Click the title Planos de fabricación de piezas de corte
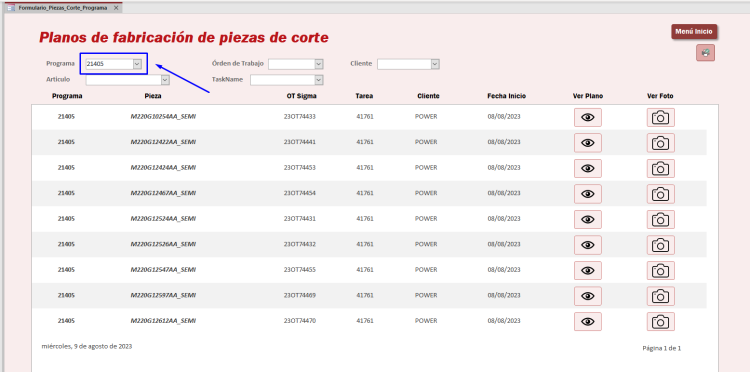The width and height of the screenshot is (750, 372). pyautogui.click(x=184, y=38)
